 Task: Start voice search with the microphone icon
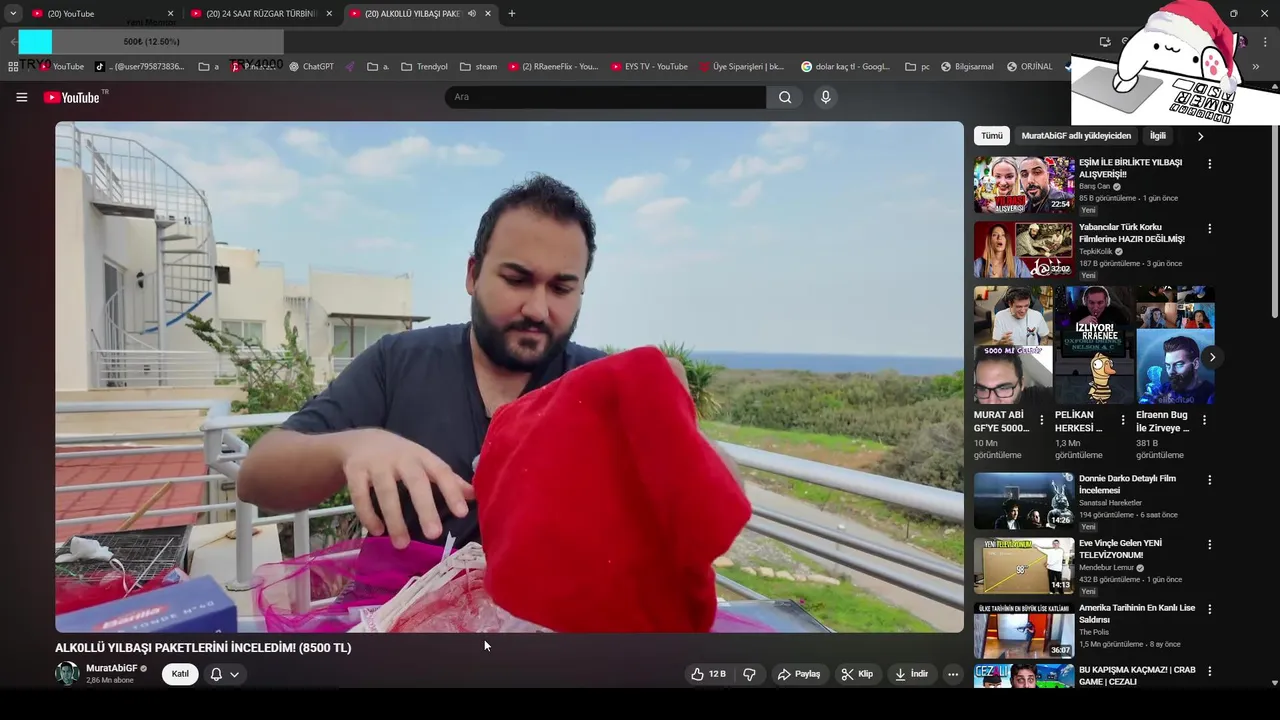coord(825,97)
